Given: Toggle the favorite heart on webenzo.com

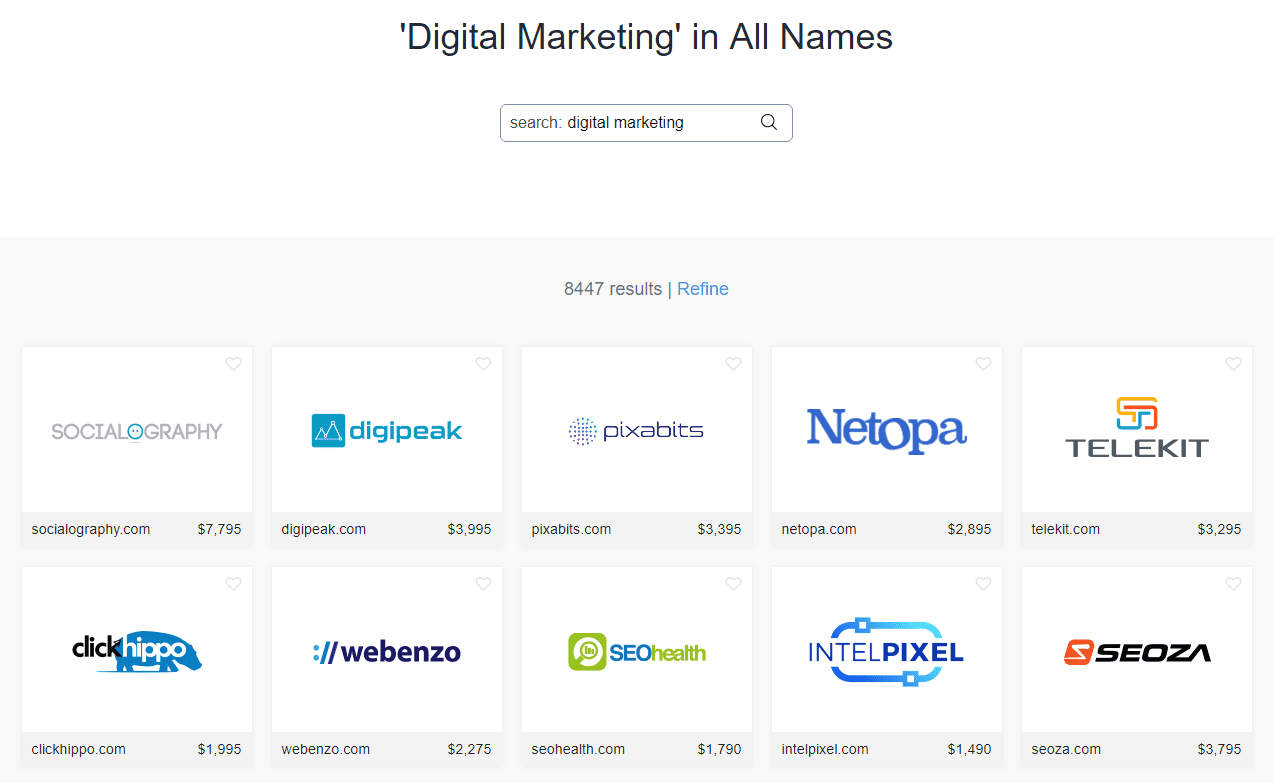Looking at the screenshot, I should pos(483,583).
